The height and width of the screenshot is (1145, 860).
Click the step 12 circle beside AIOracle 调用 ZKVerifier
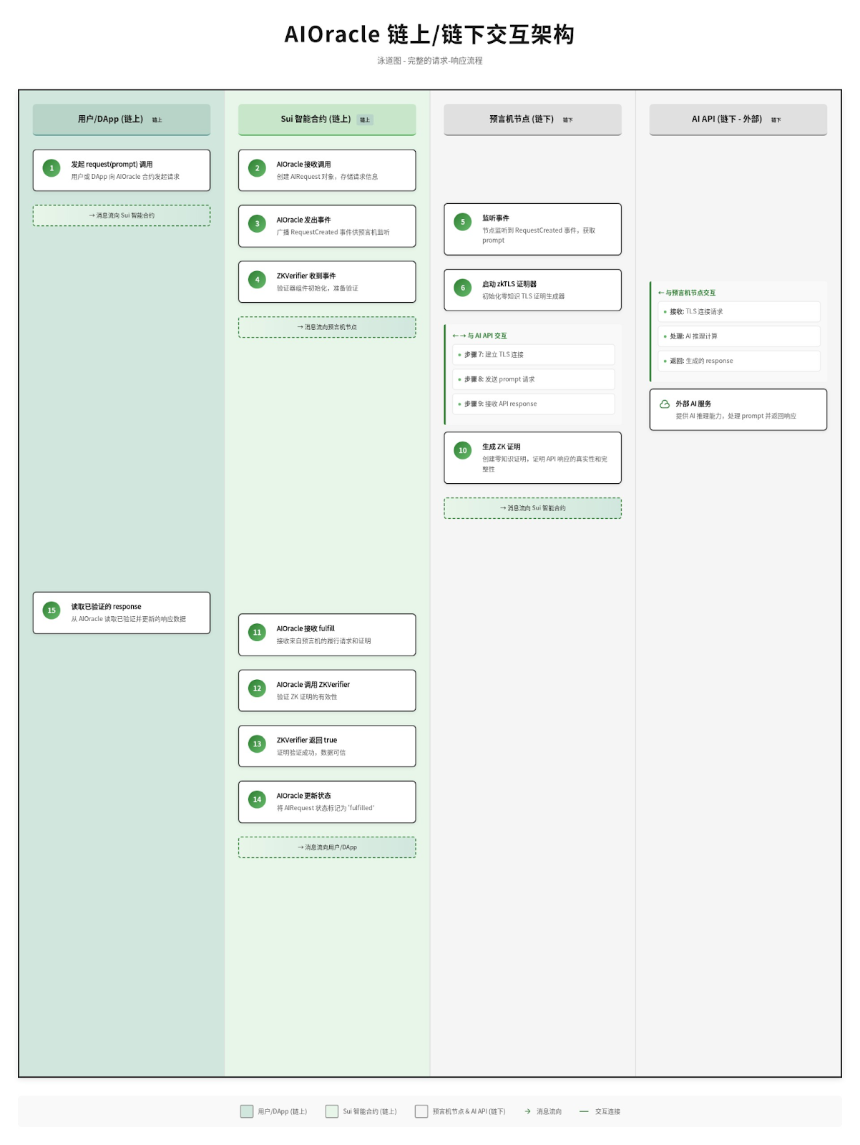257,689
